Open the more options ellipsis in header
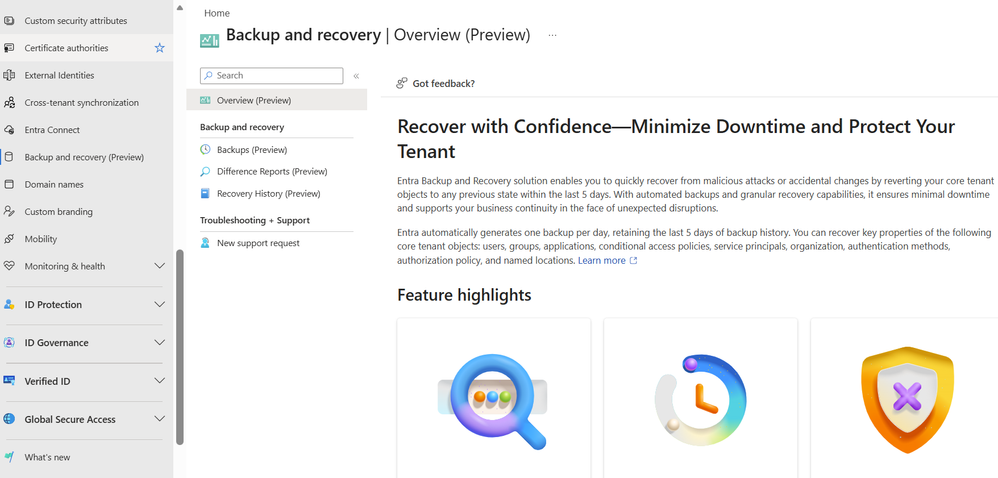 [x=552, y=36]
